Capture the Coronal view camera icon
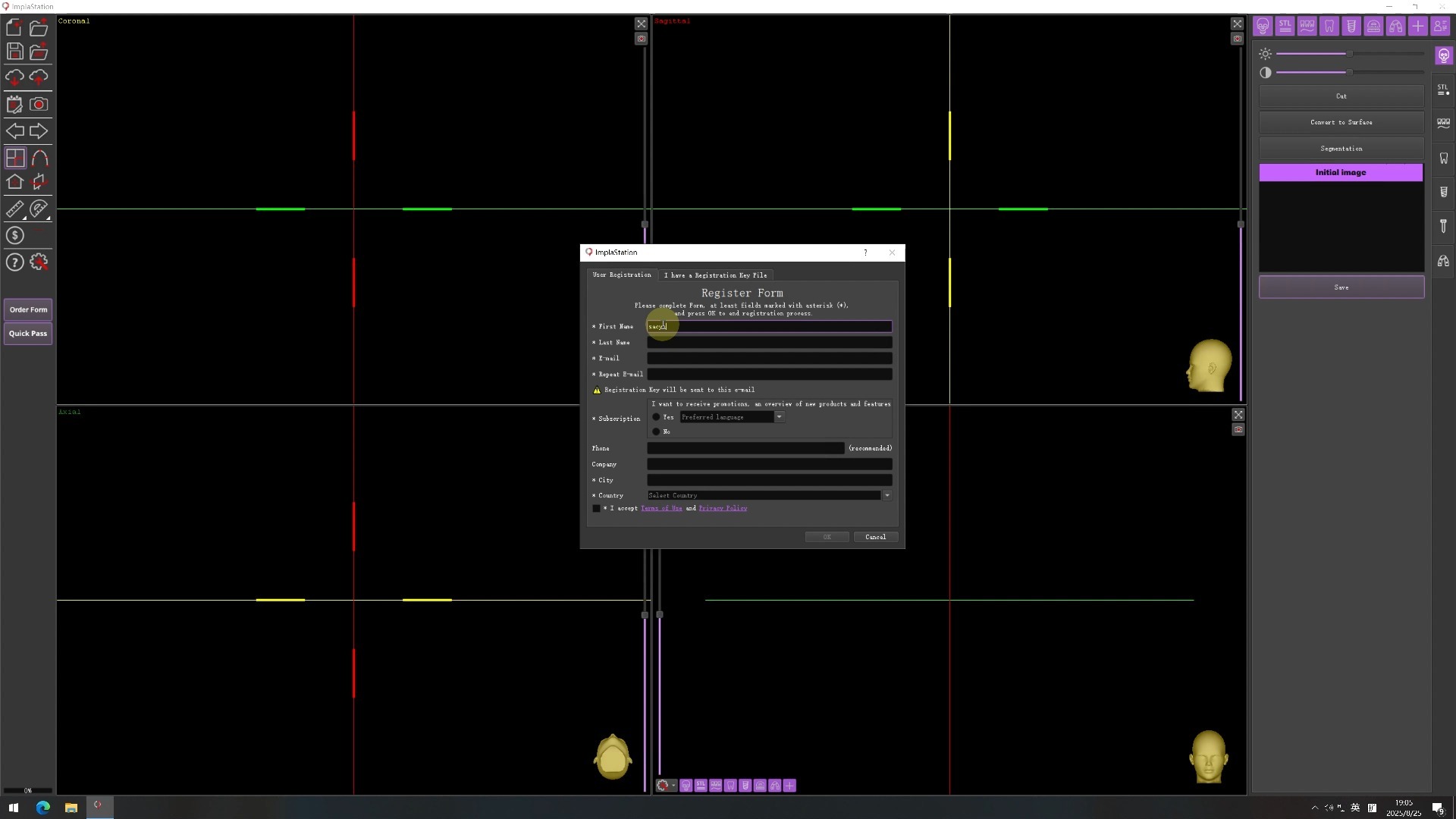 642,39
